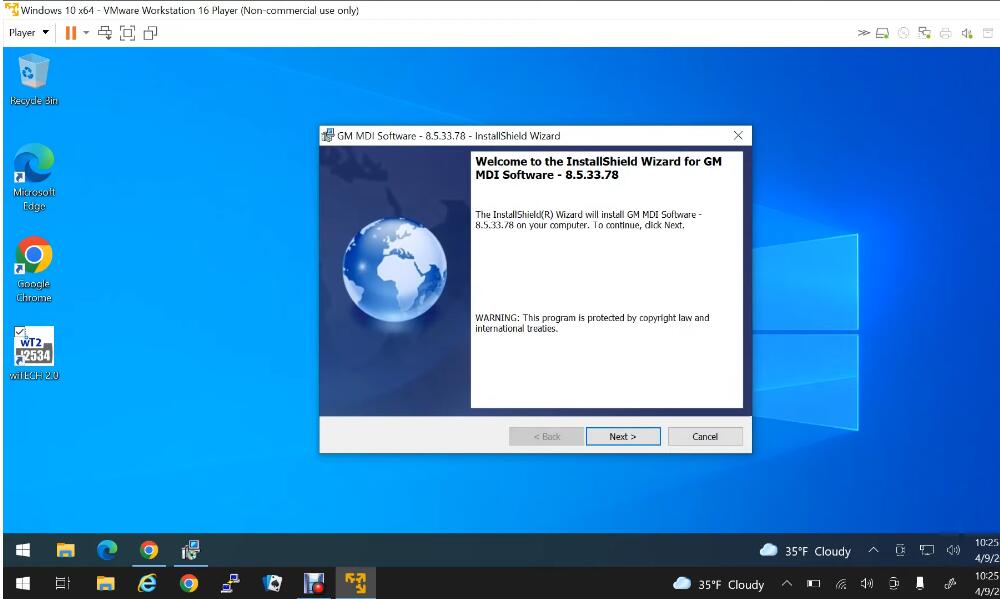Switch to Chrome on the guest VM taskbar
Image resolution: width=1000 pixels, height=599 pixels.
(x=149, y=550)
